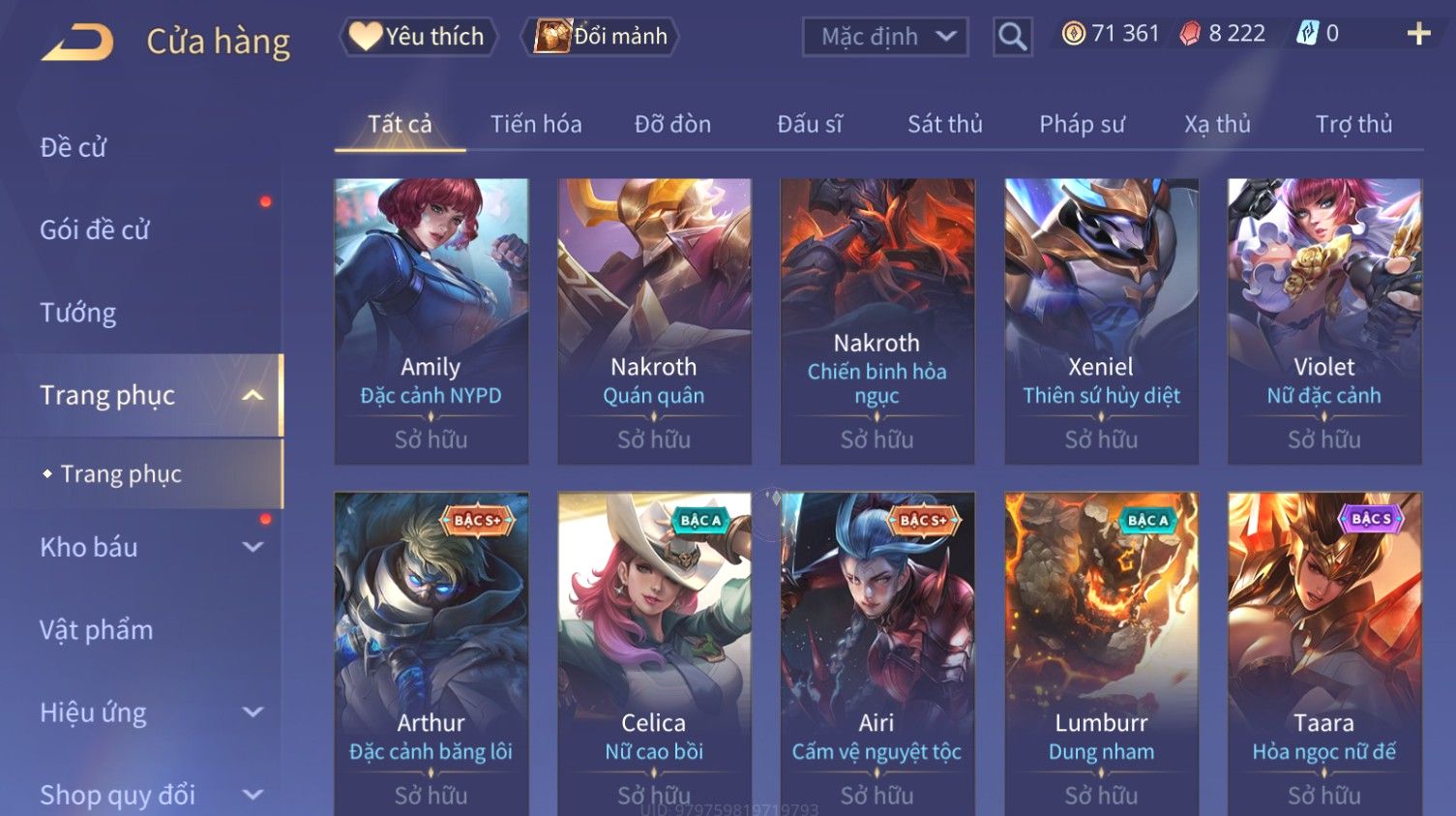Tap the golden back arrow icon

pos(77,42)
